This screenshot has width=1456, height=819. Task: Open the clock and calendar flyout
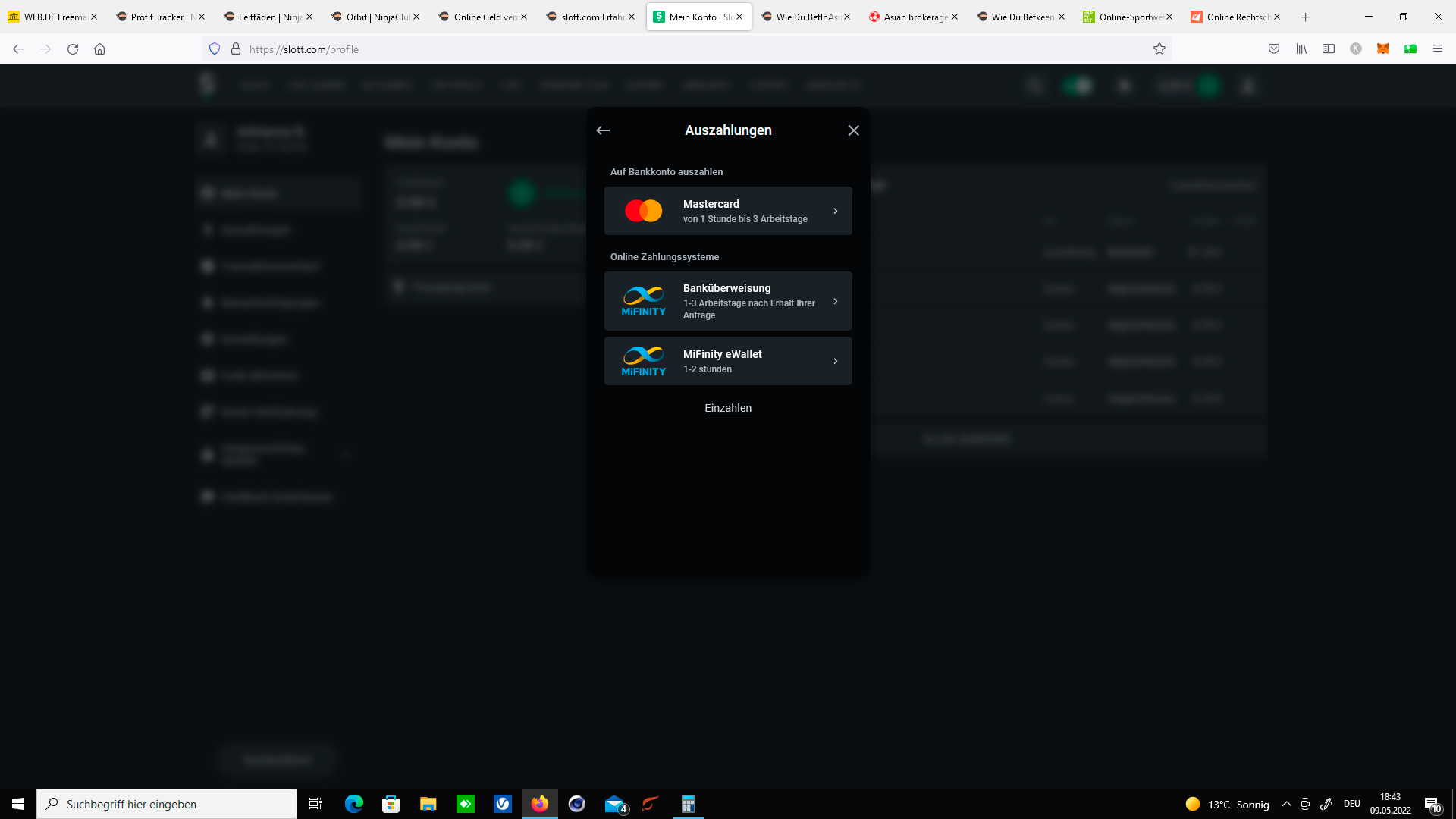(x=1391, y=804)
